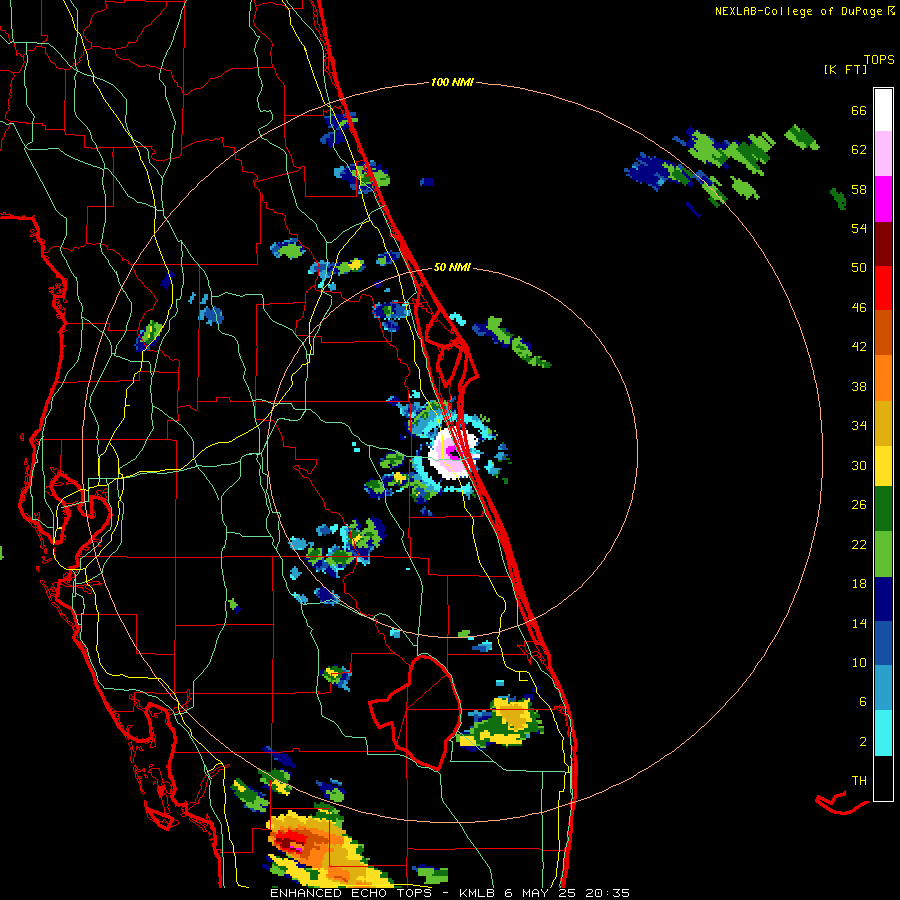Click the dark red swatch below 54

coord(883,243)
